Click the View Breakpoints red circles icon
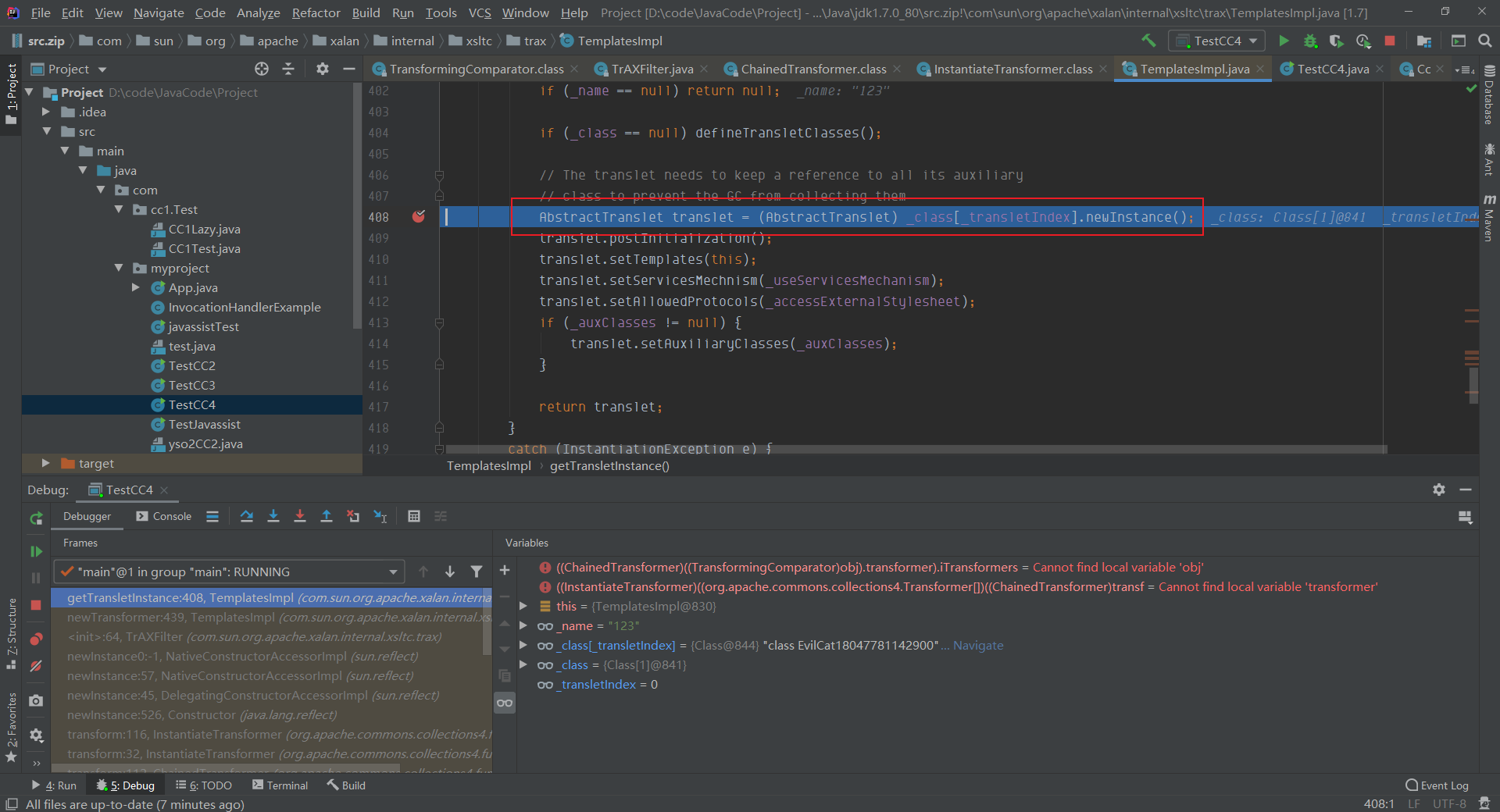Viewport: 1500px width, 812px height. point(36,639)
